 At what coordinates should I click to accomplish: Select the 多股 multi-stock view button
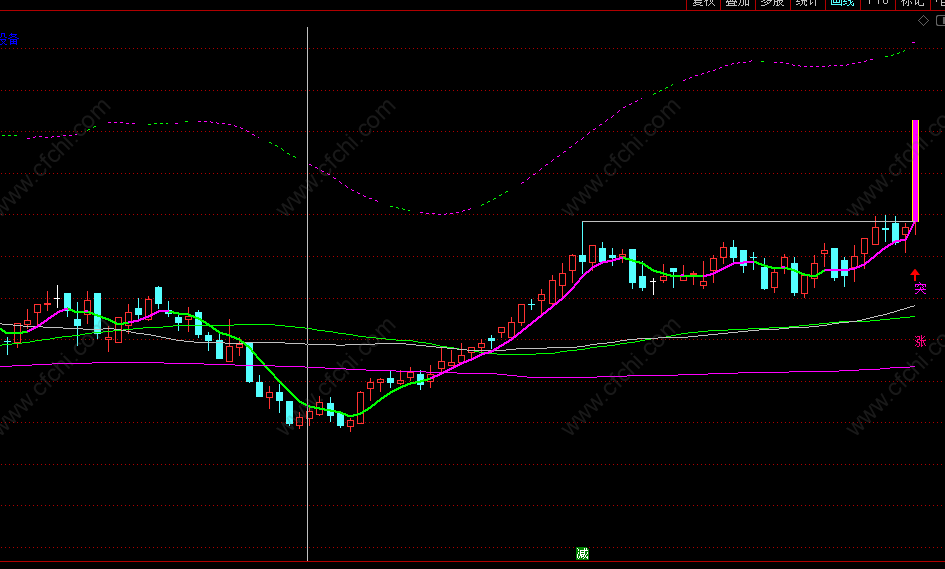click(772, 4)
